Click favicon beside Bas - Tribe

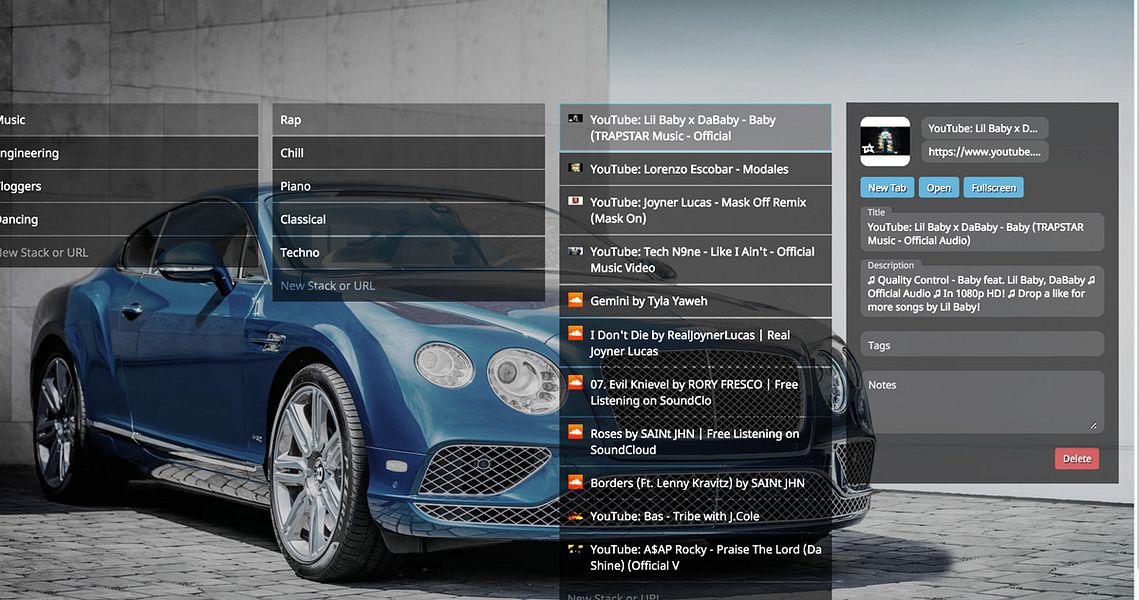click(575, 516)
